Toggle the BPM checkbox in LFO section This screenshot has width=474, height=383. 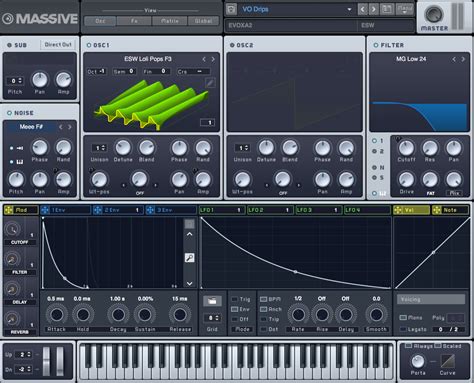[x=263, y=299]
